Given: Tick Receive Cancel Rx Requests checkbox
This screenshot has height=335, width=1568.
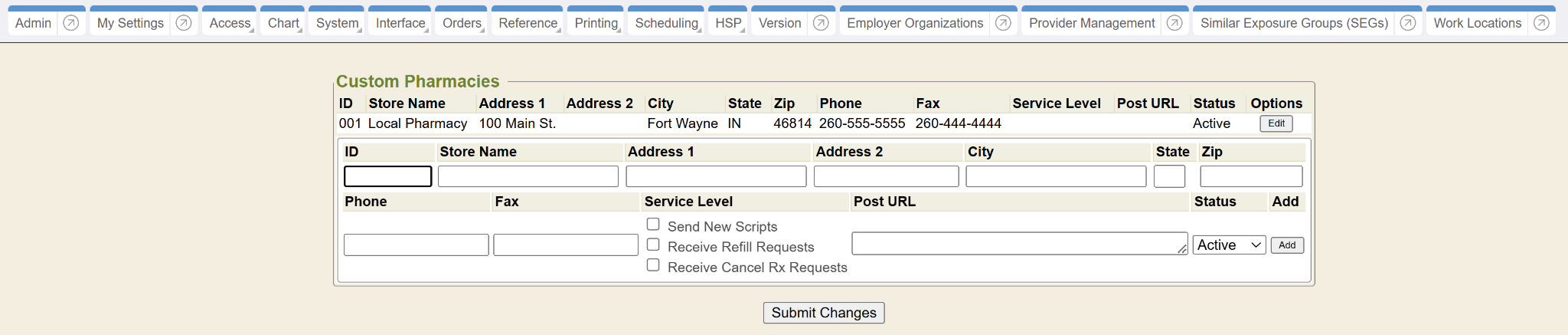Looking at the screenshot, I should point(653,265).
